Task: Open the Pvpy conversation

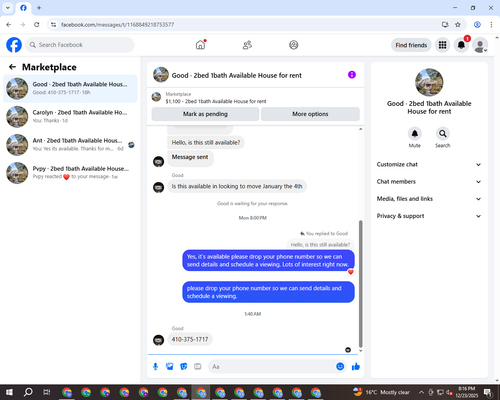Action: pyautogui.click(x=70, y=173)
